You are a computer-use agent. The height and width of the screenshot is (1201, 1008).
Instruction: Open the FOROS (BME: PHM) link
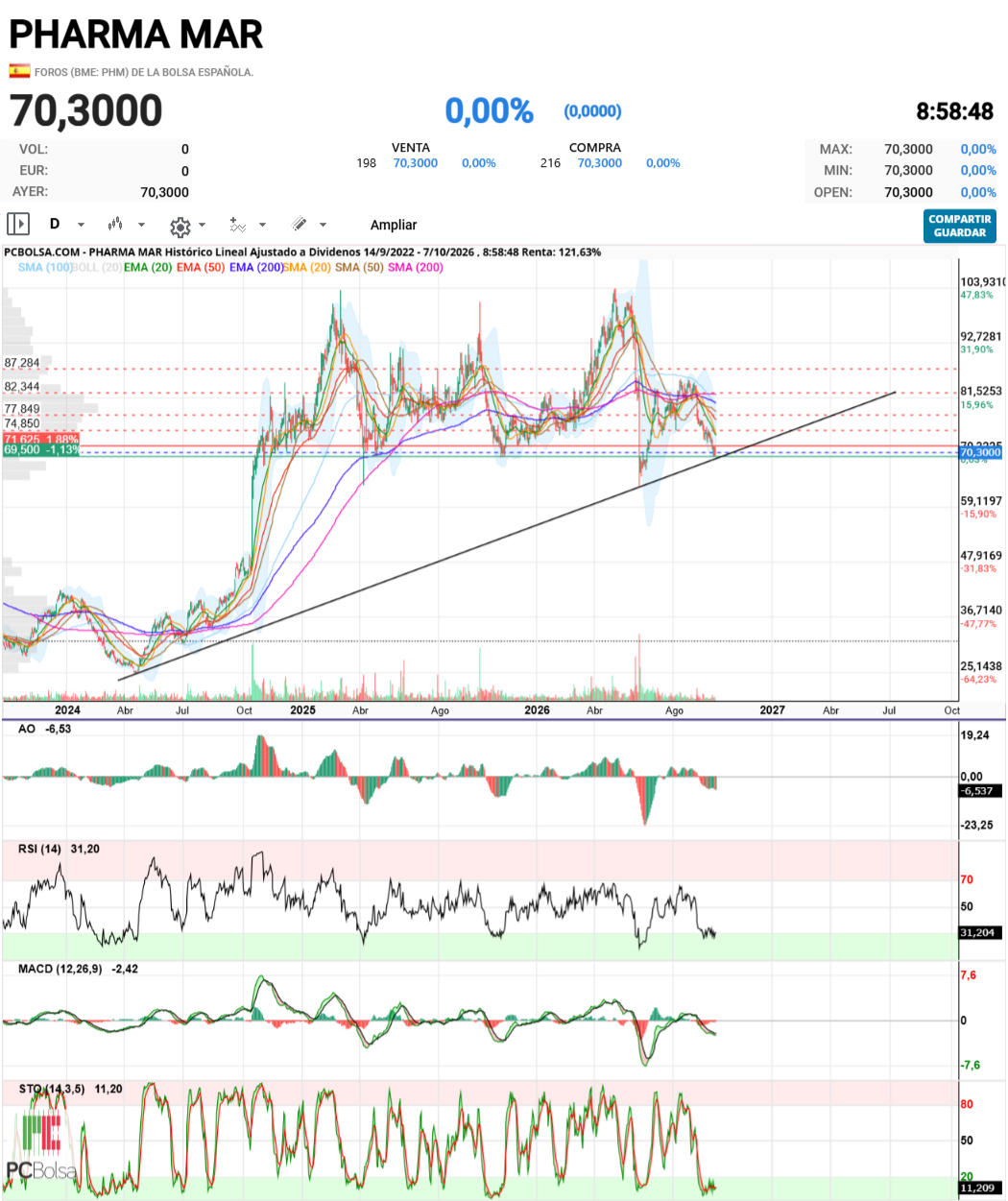pyautogui.click(x=144, y=72)
